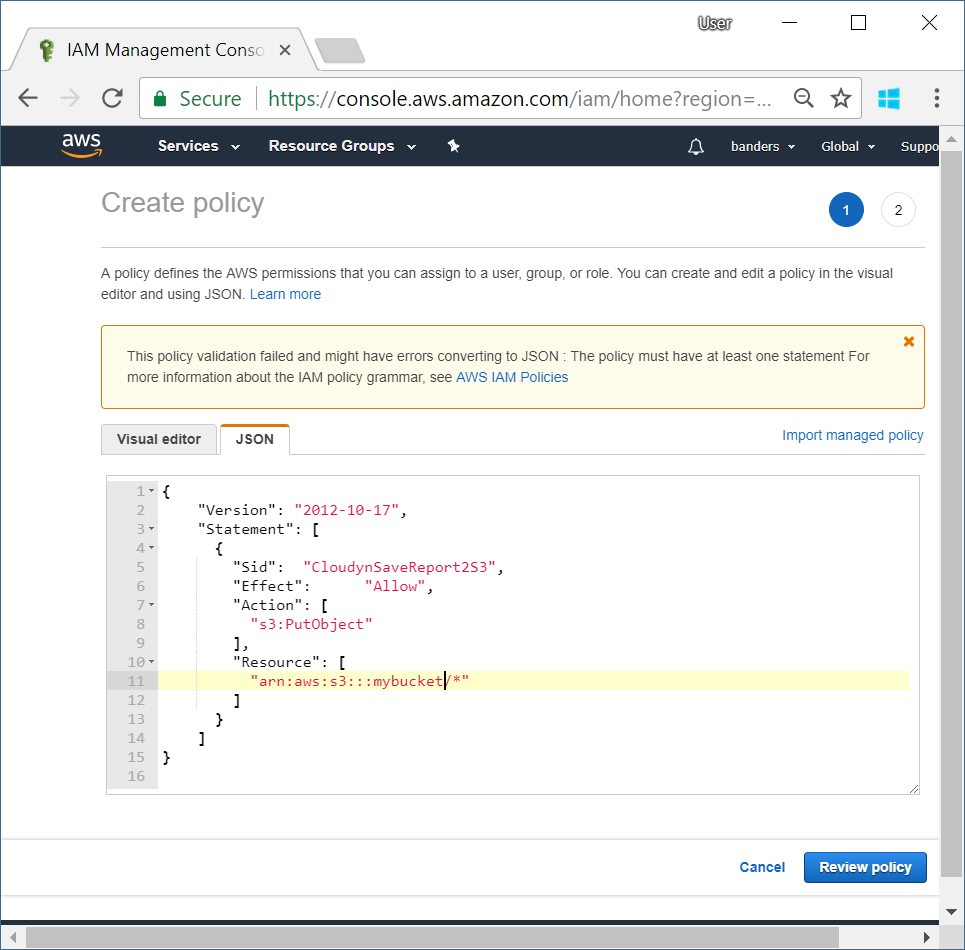This screenshot has width=965, height=950.
Task: Click the Learn more link
Action: [x=285, y=294]
